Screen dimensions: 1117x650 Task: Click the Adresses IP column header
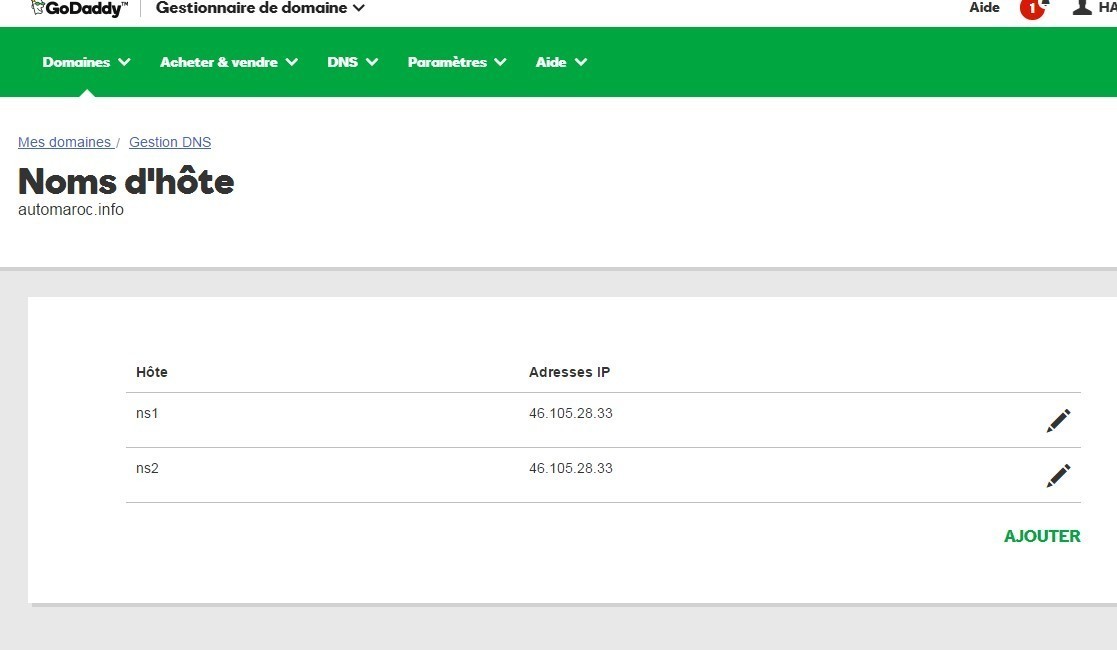point(569,372)
